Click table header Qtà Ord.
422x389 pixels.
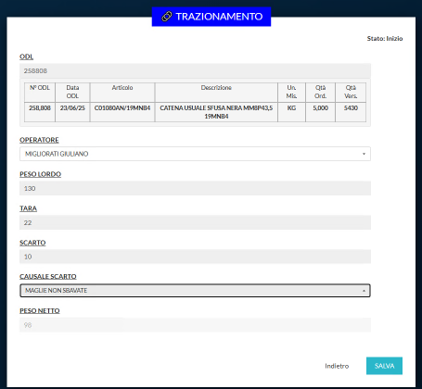320,92
